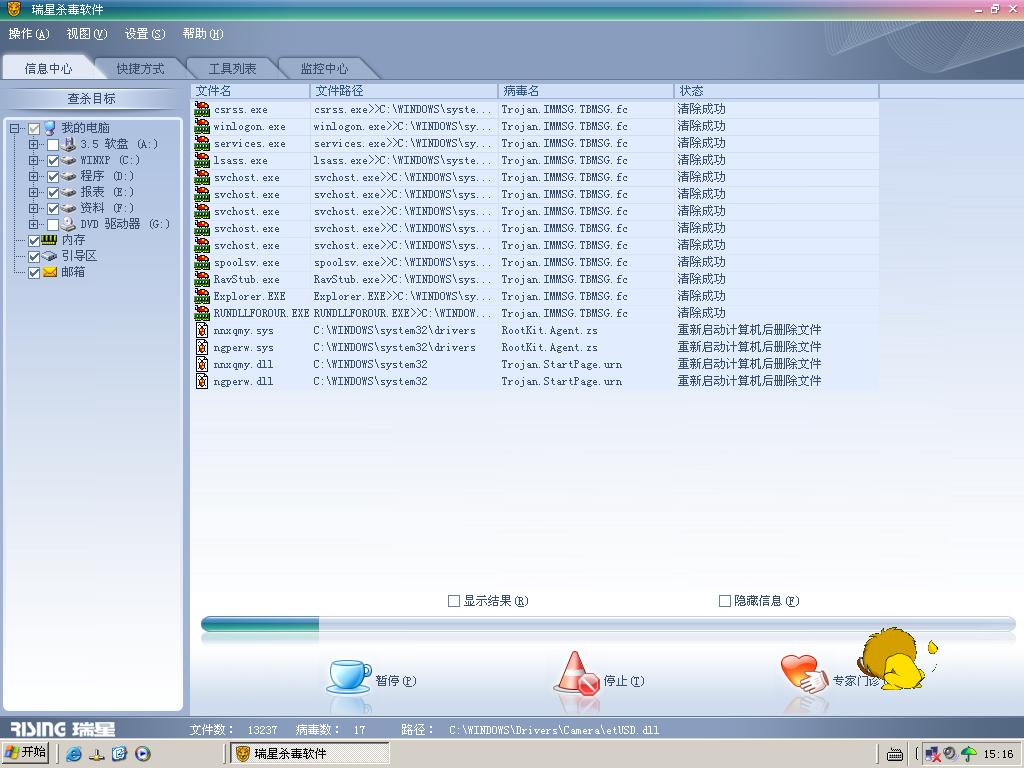
Task: Click the file icon beside ngperw.dll
Action: [x=202, y=381]
